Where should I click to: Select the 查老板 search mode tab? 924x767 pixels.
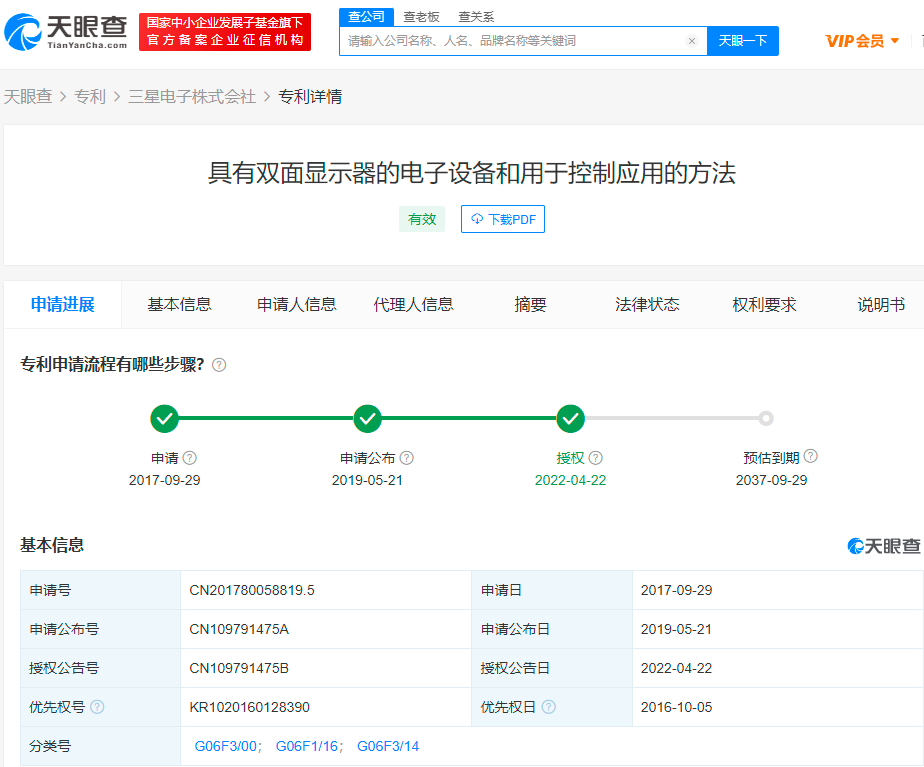[421, 17]
